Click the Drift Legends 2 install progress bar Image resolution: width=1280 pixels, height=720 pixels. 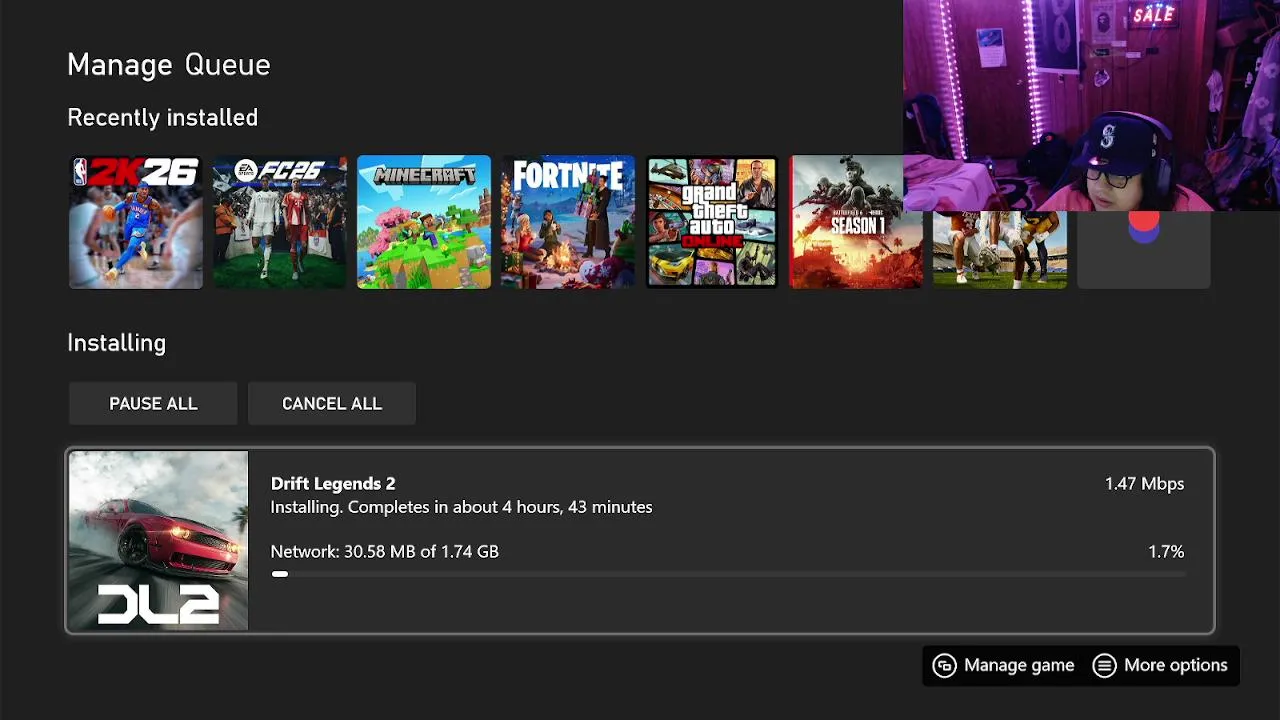coord(728,574)
